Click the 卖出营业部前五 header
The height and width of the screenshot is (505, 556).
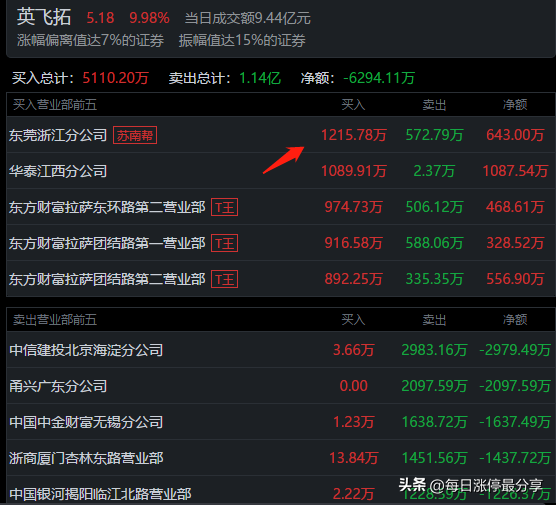55,320
